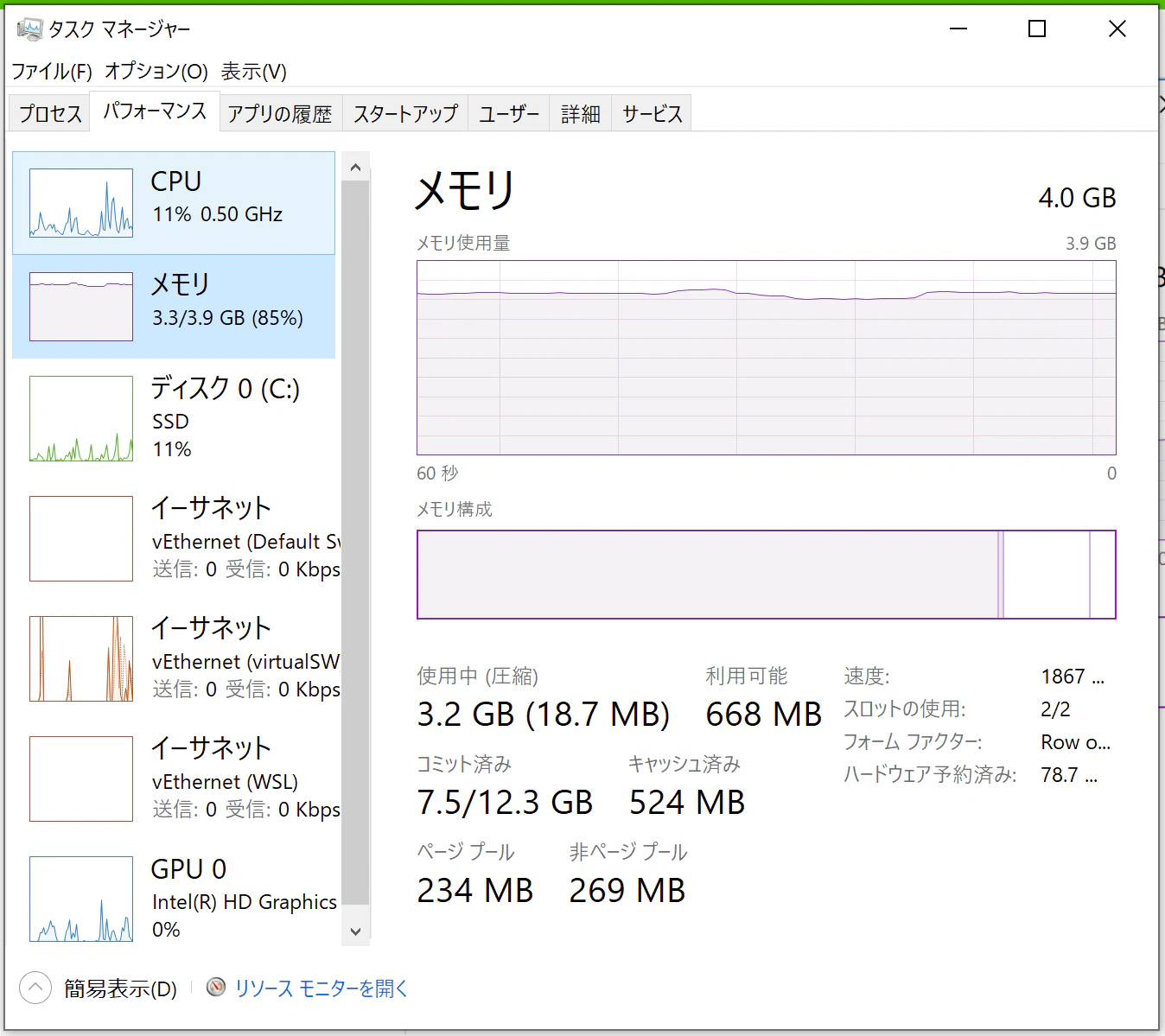
Task: Click the 3.3/3.9 GB (85%) text
Action: (227, 318)
